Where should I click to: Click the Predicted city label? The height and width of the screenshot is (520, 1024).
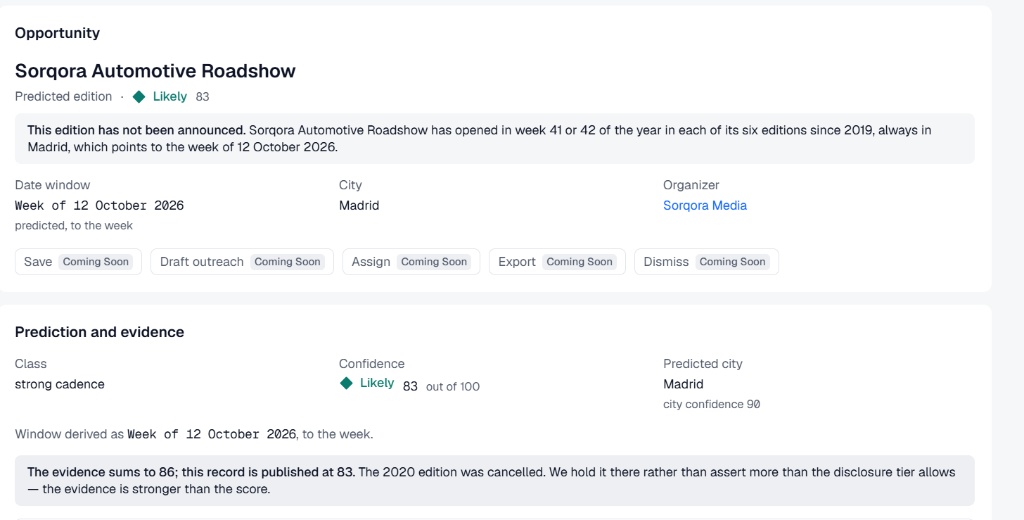pos(703,364)
